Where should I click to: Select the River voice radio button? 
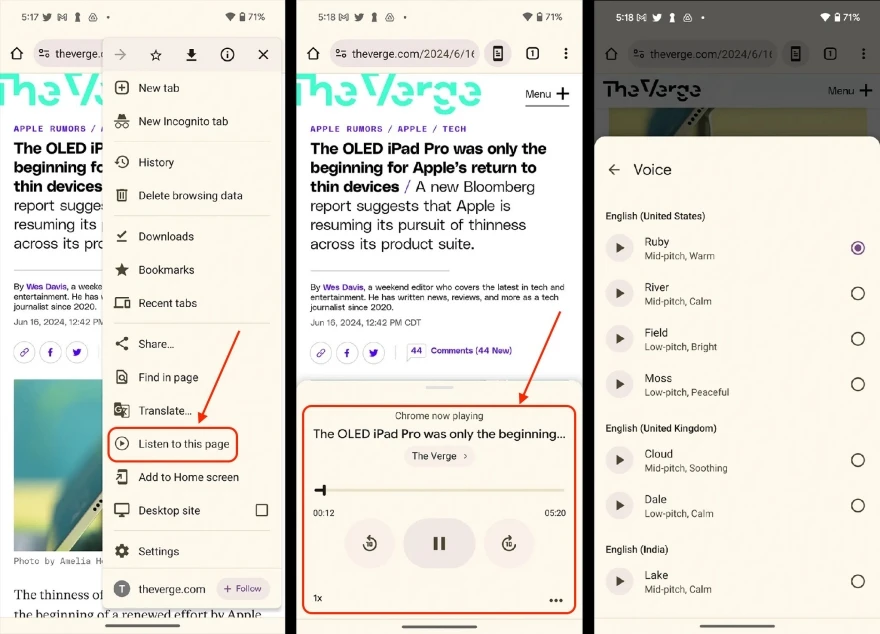857,293
